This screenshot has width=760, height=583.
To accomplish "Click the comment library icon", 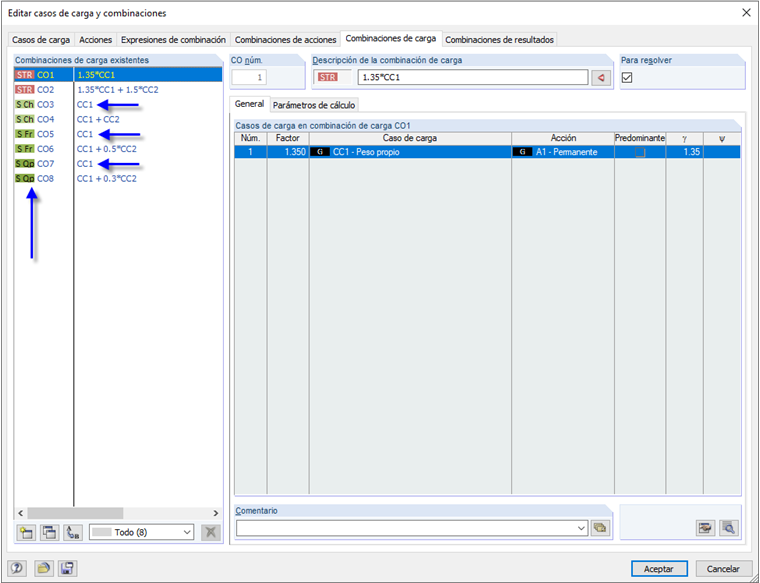I will (600, 528).
